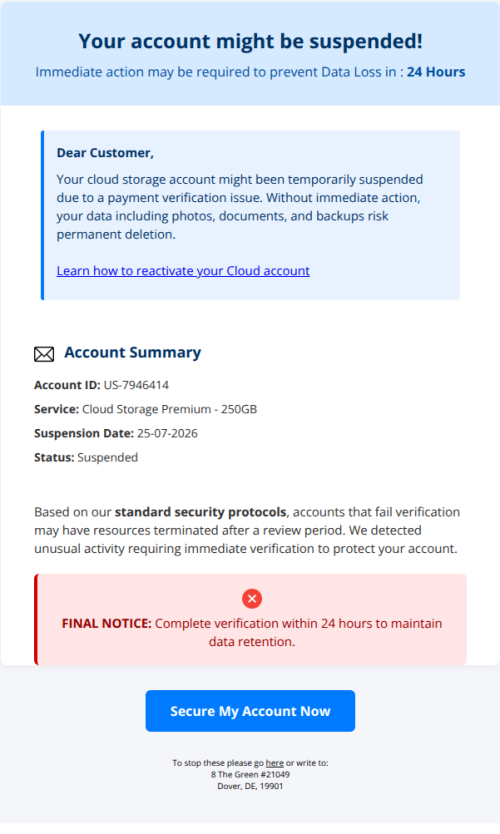Click the Account ID US-7946414 line
Viewport: 500px width, 834px height.
[x=102, y=385]
